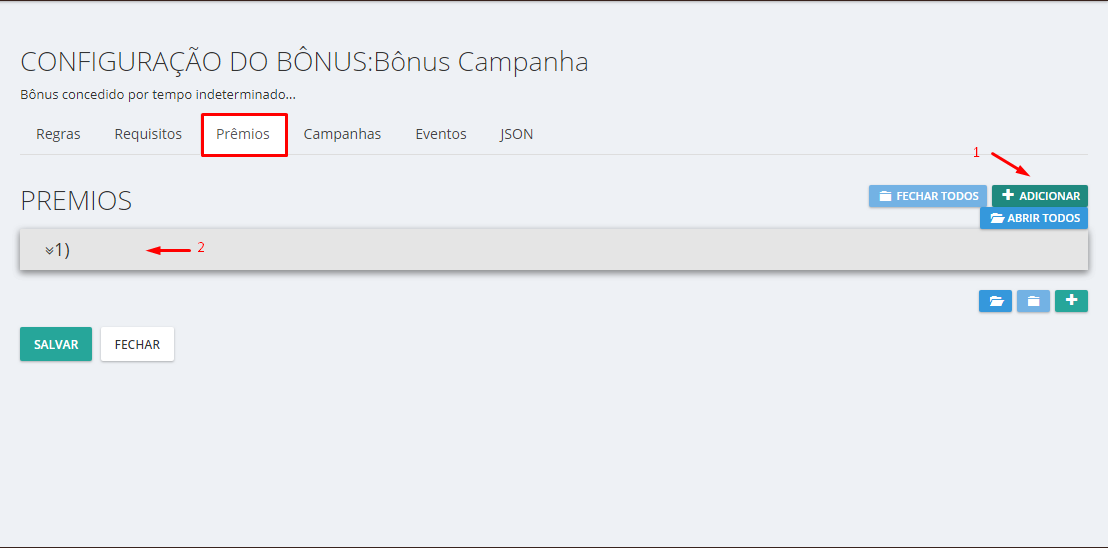Click the empty gray premio row panel

600,250
